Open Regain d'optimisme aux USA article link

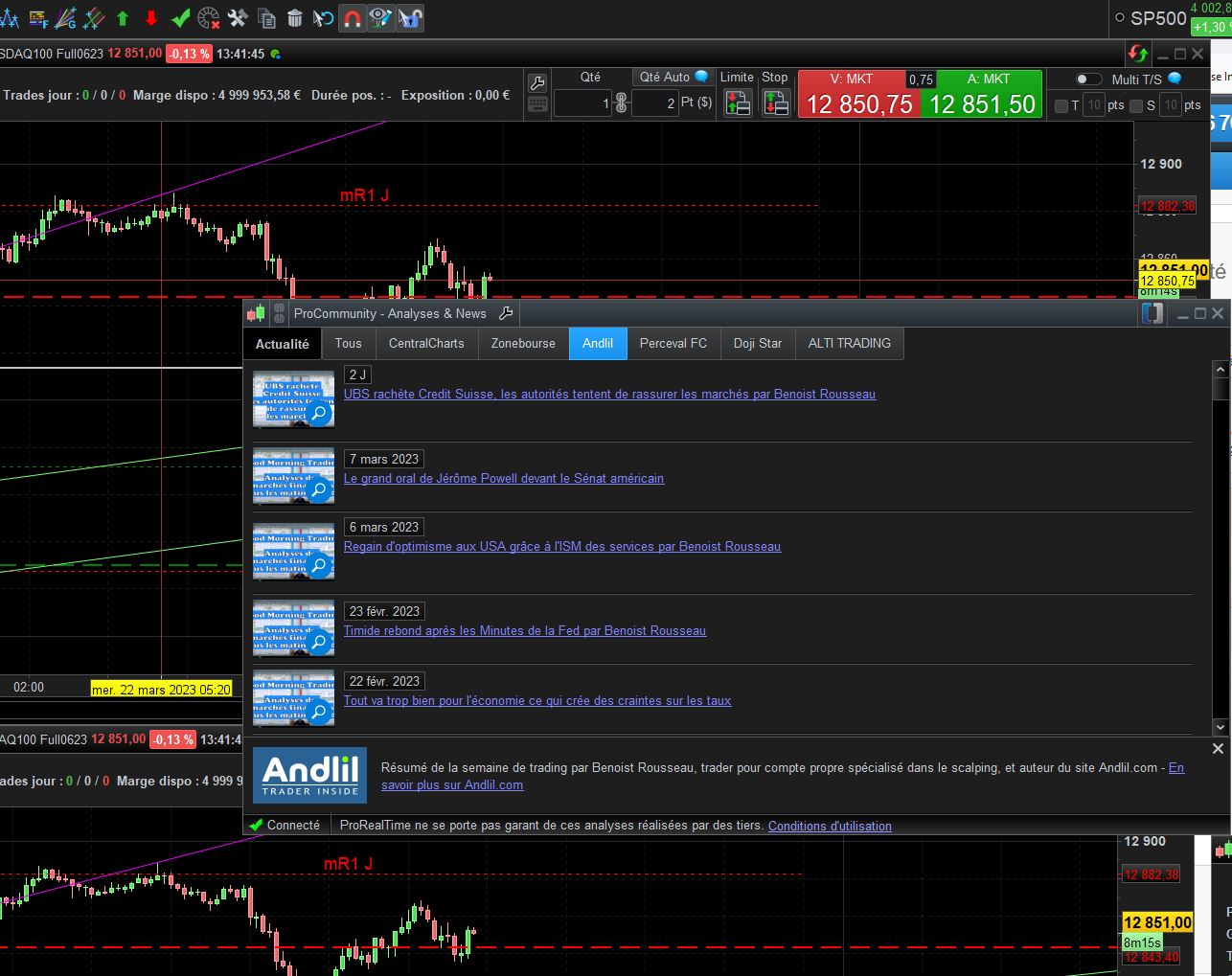coord(562,546)
